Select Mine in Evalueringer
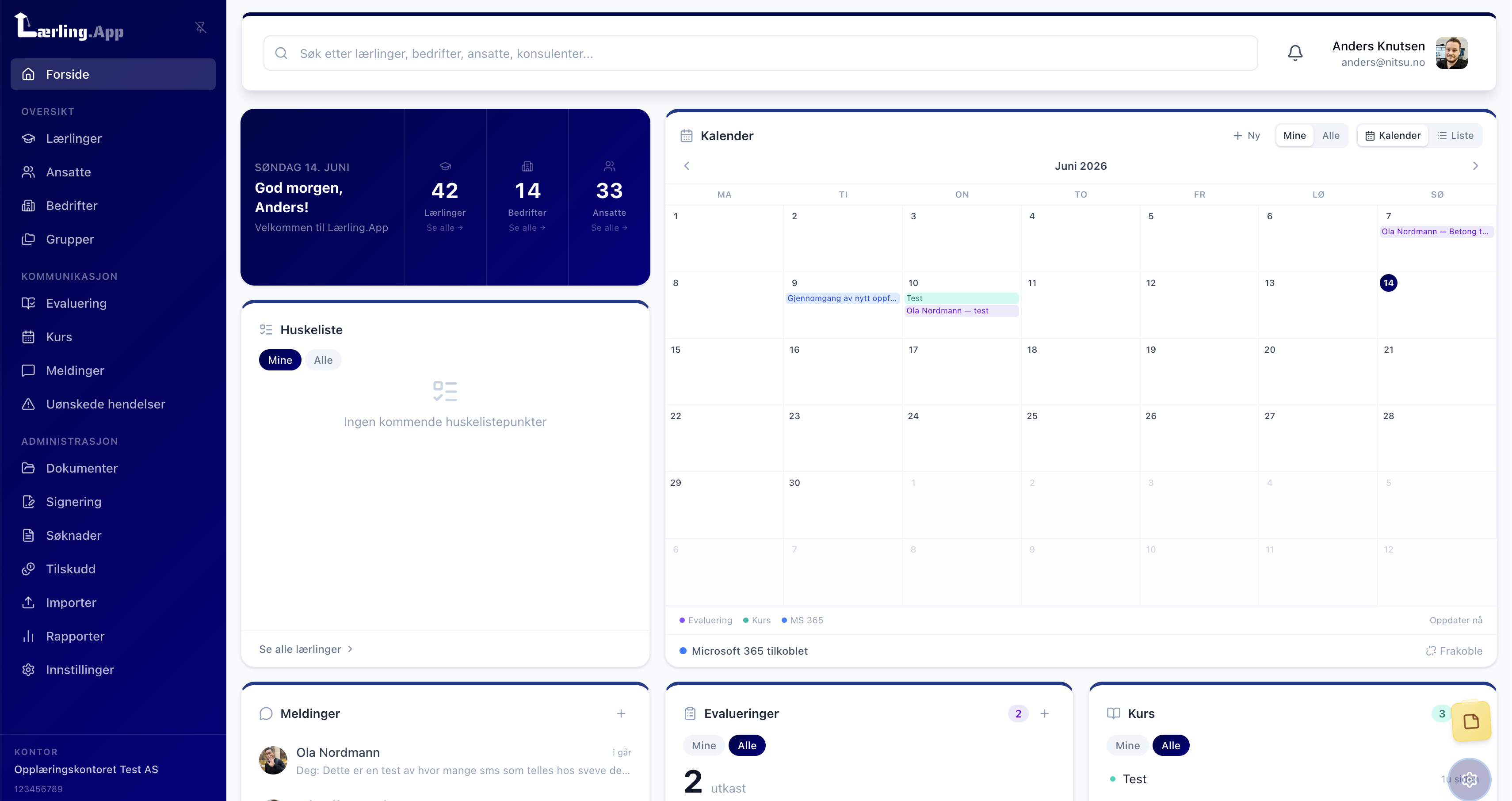 [704, 745]
